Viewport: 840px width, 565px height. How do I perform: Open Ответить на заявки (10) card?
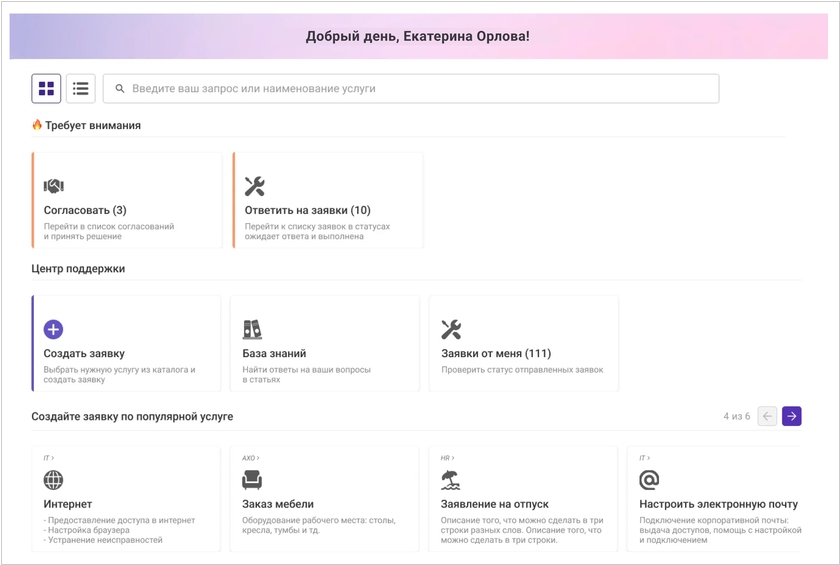coord(328,200)
